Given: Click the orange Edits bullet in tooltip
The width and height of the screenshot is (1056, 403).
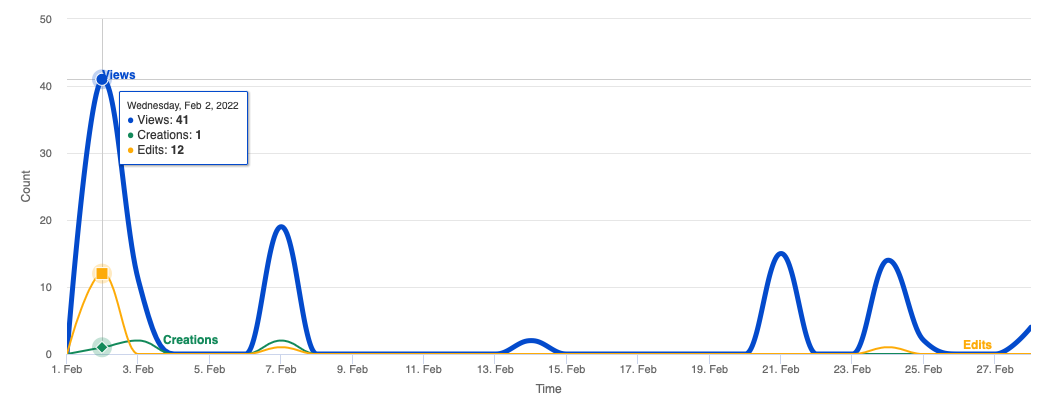Looking at the screenshot, I should pos(130,150).
